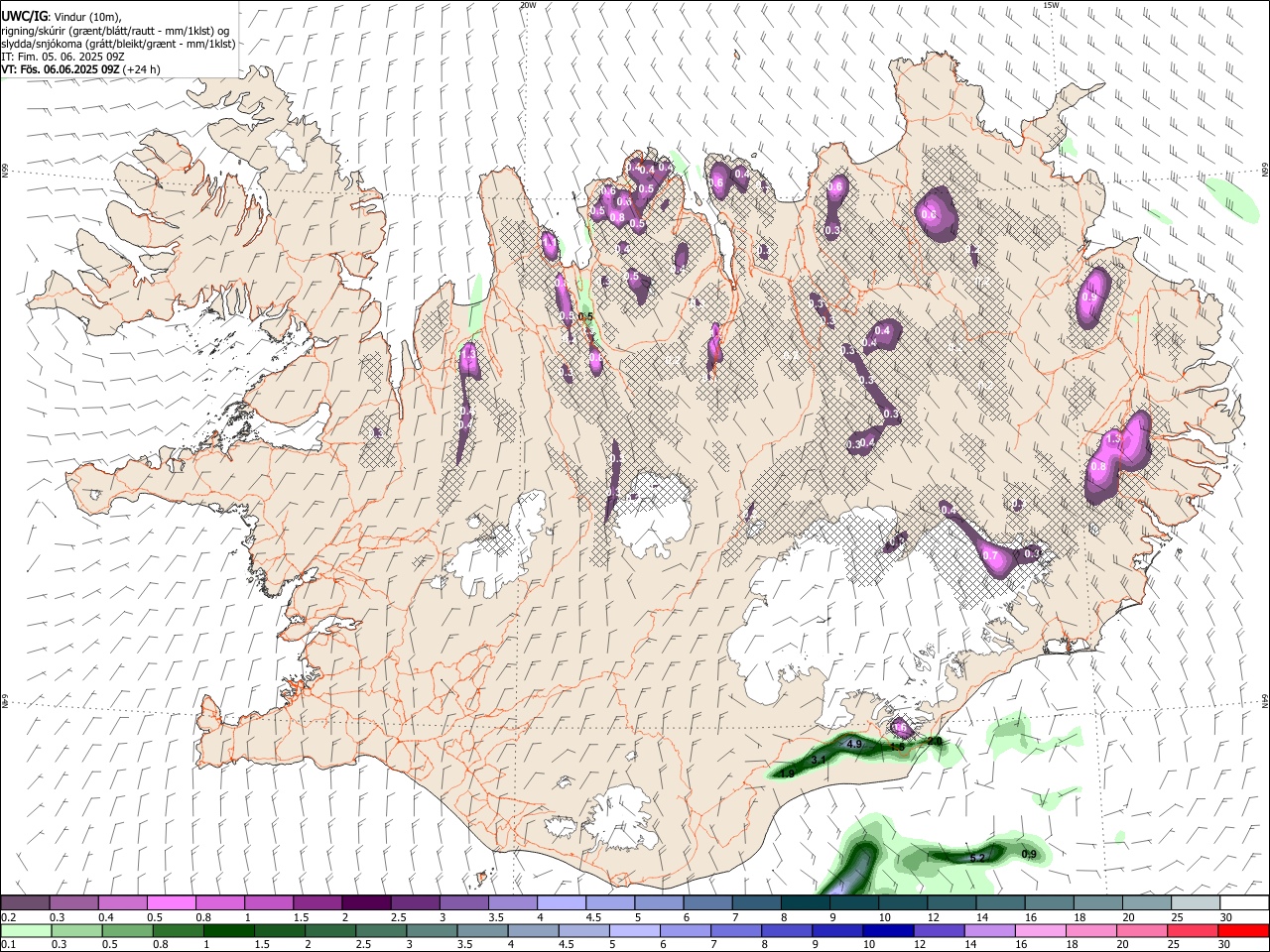This screenshot has width=1270, height=952.
Task: Select the bright magenta 0.5–0.8 snow legend swatch
Action: (171, 903)
